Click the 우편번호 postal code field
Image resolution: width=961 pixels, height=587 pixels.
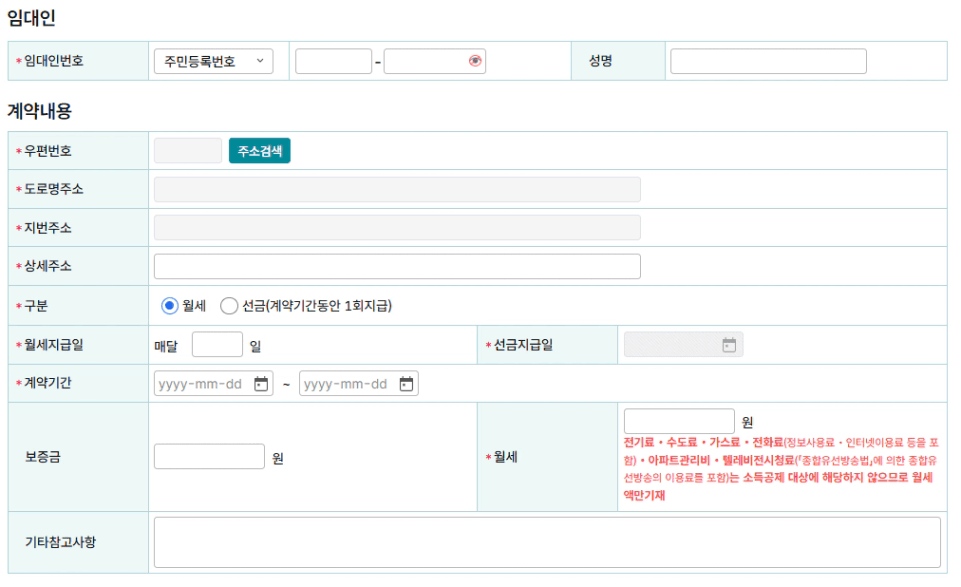pos(188,151)
